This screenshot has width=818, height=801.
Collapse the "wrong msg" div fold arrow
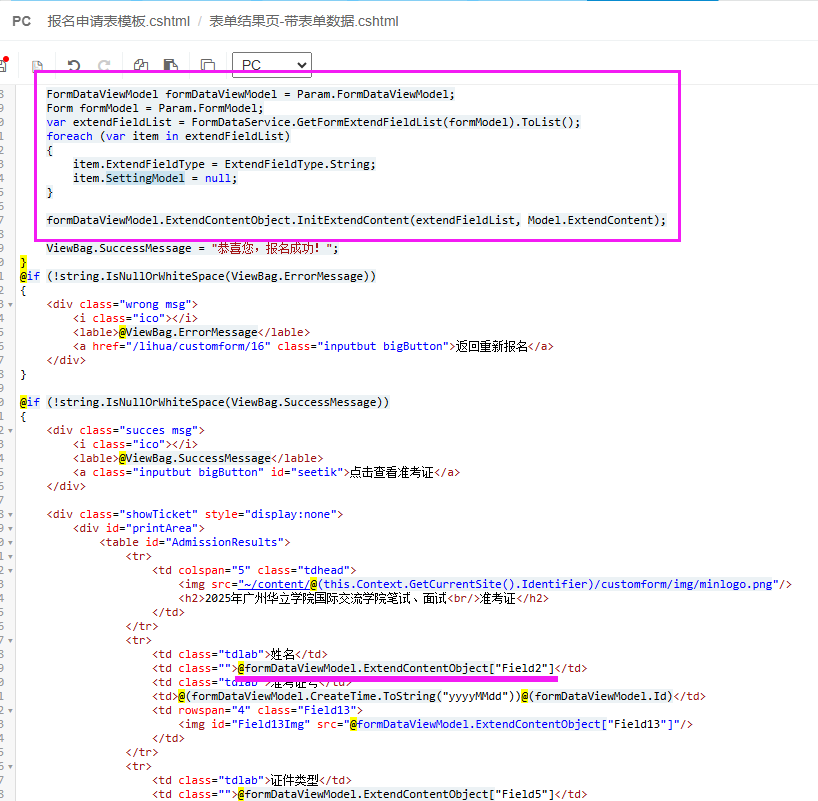point(8,305)
